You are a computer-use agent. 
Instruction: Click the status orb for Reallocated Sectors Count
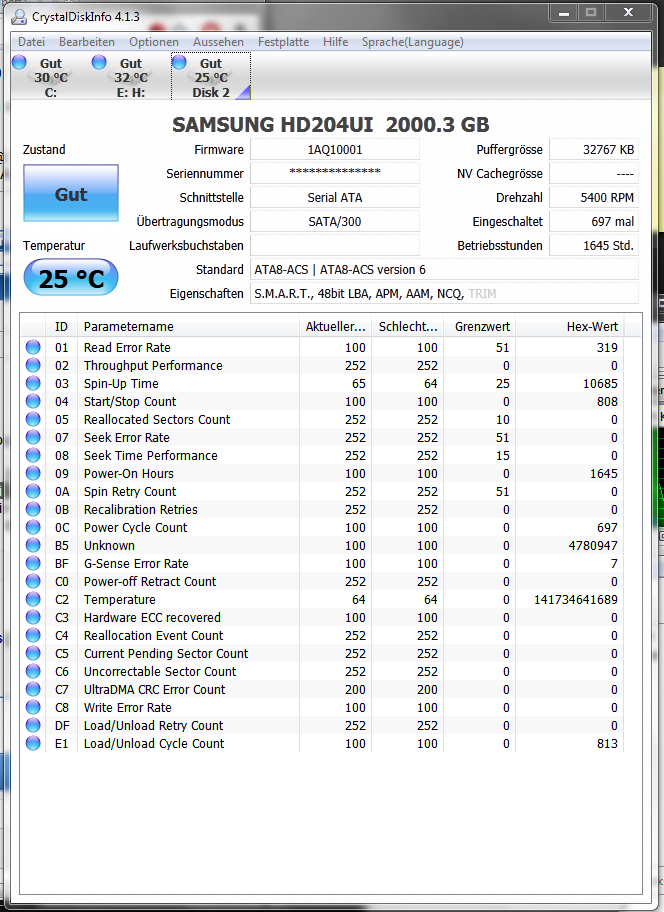coord(33,419)
